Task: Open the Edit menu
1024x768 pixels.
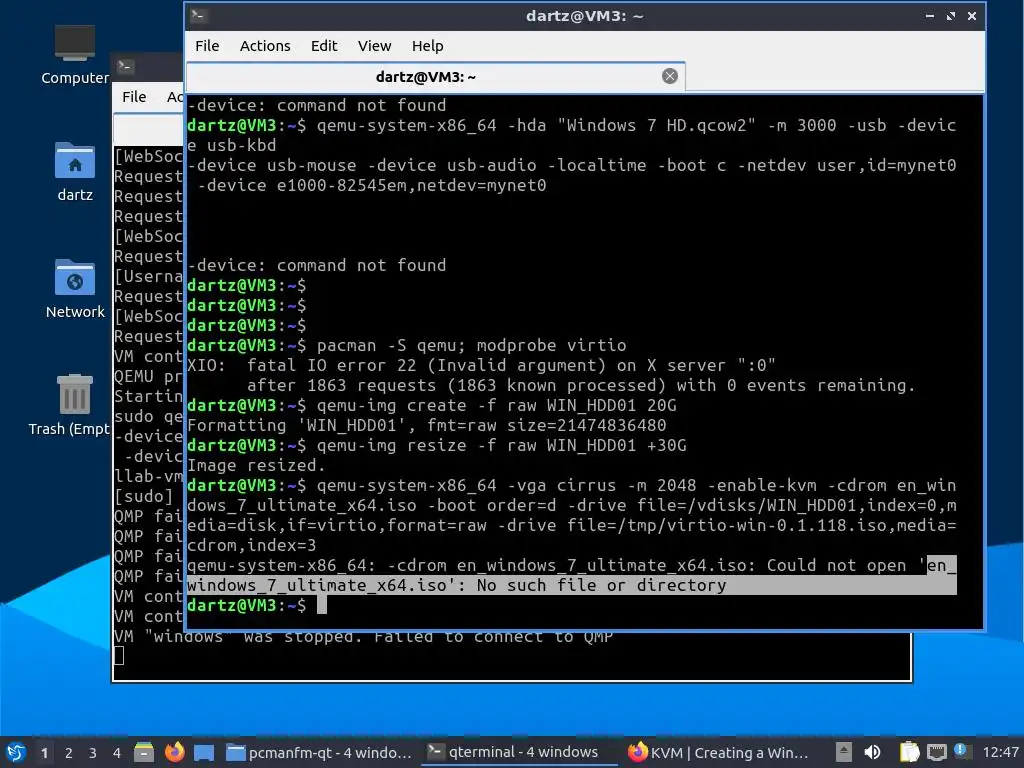Action: tap(324, 46)
